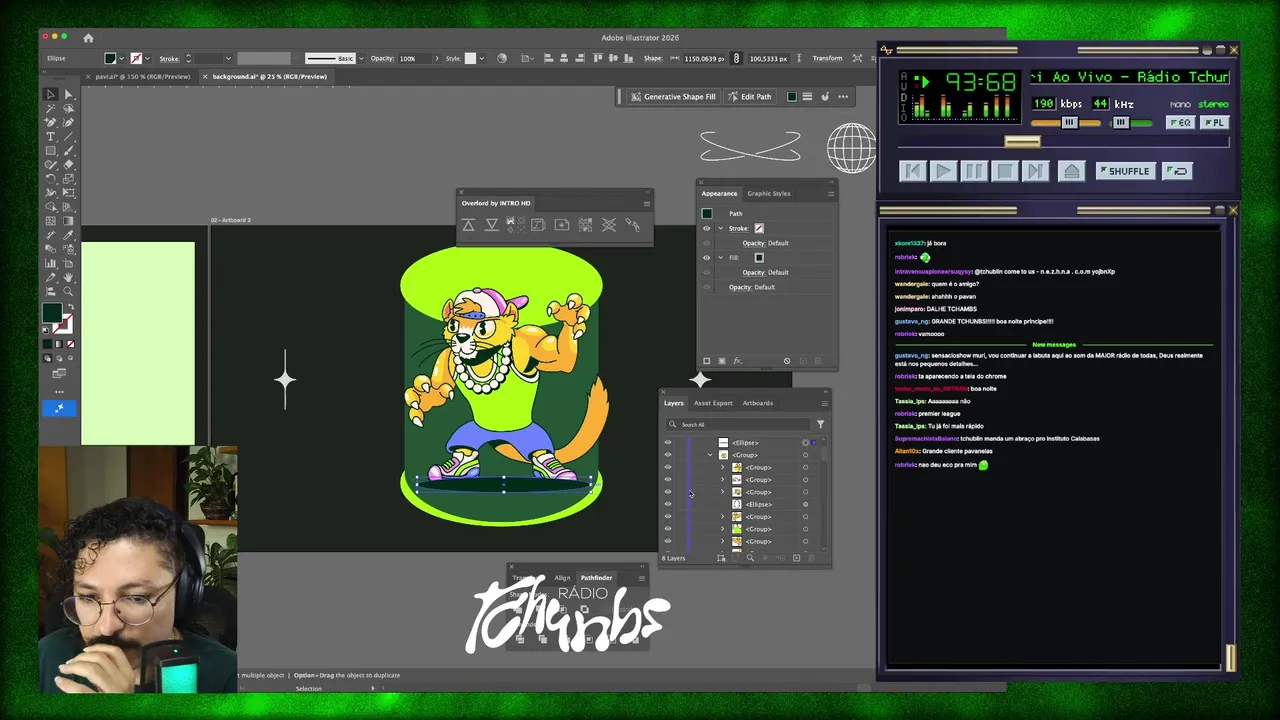Open Graphic Style swatch dropdown in control bar
The image size is (1280, 720).
point(482,58)
